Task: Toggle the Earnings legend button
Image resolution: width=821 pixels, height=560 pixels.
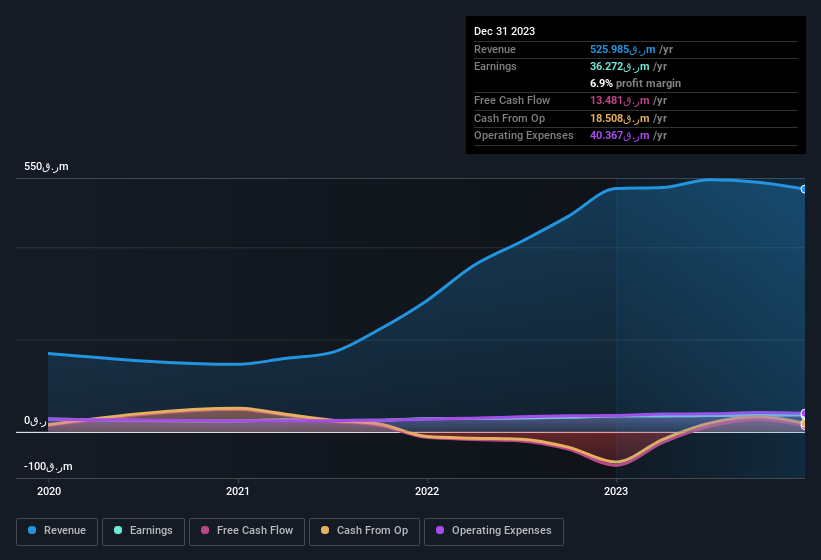Action: [x=143, y=532]
